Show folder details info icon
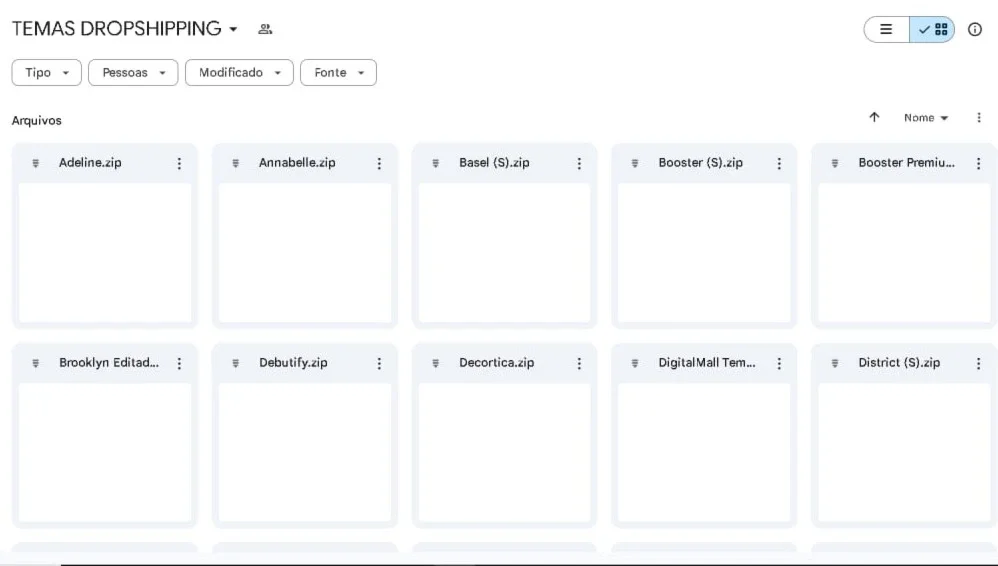The width and height of the screenshot is (998, 566). click(x=974, y=29)
